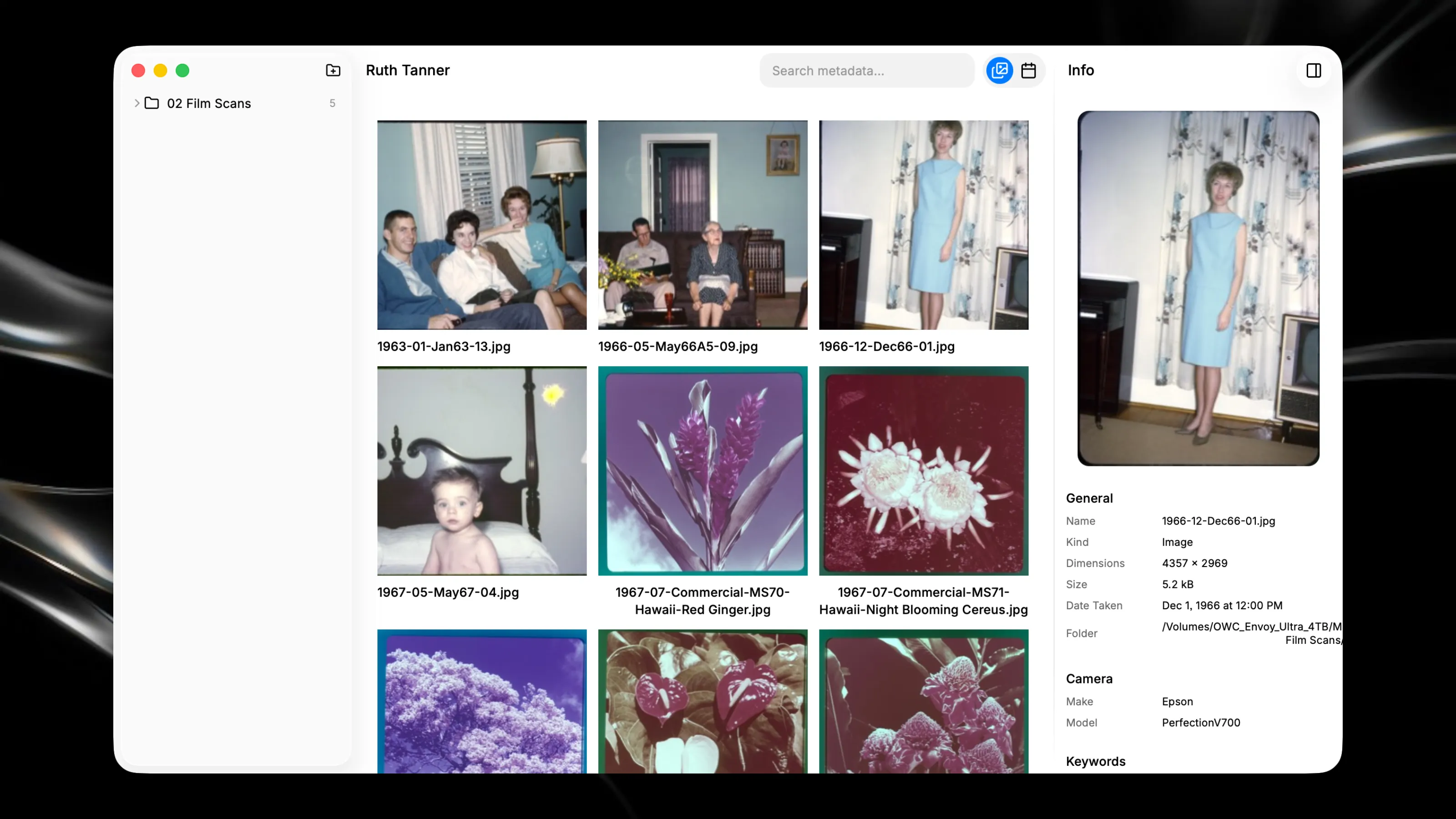Click the large preview image in Info panel

click(1198, 288)
